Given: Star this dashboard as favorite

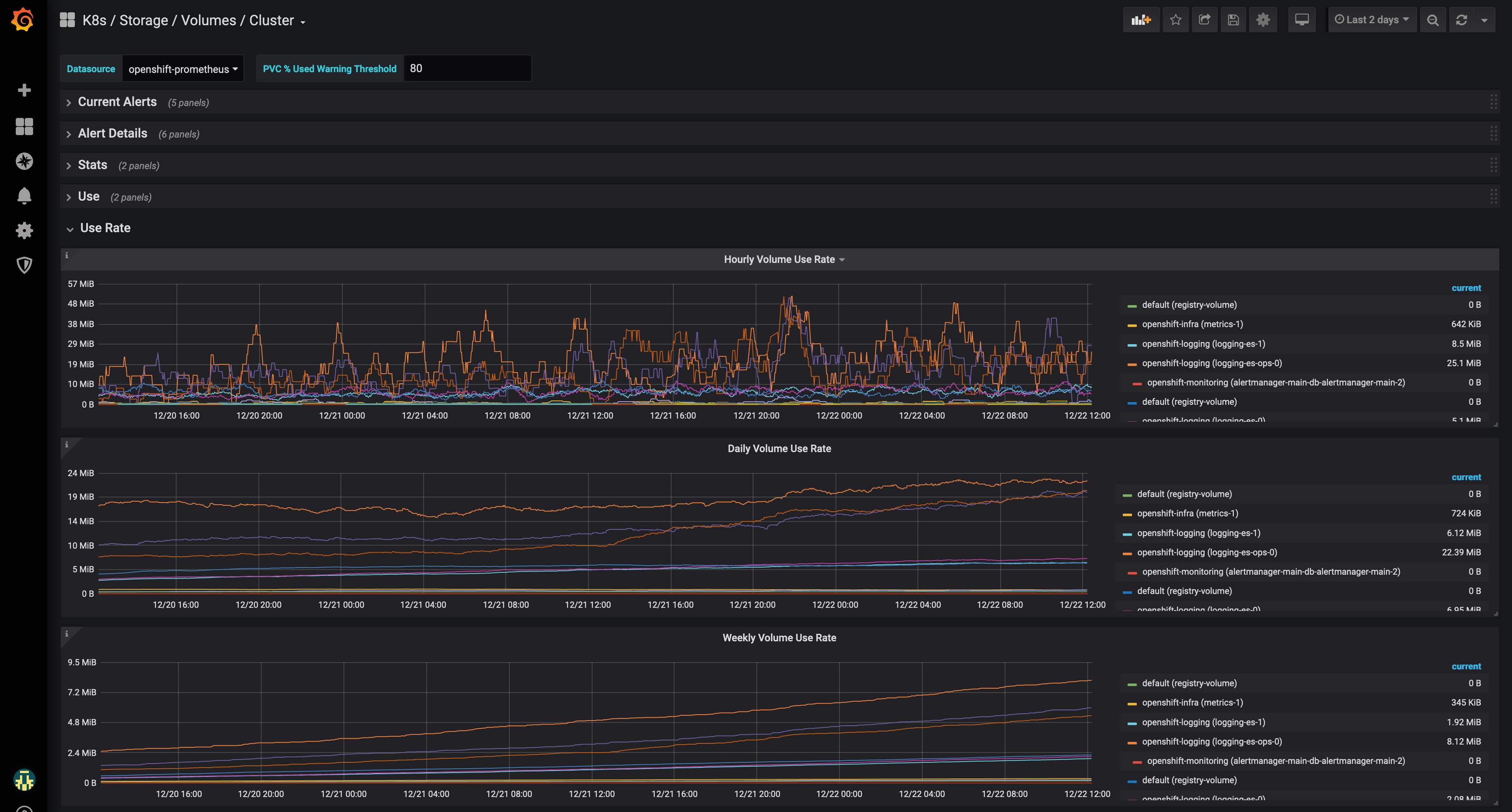Looking at the screenshot, I should [x=1175, y=20].
